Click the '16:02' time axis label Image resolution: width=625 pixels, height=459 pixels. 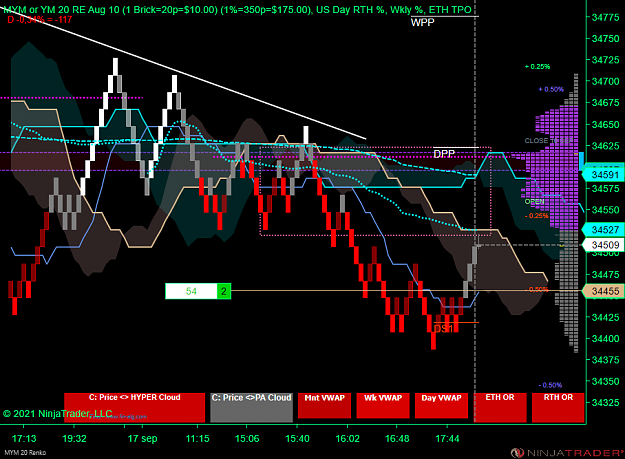(348, 439)
